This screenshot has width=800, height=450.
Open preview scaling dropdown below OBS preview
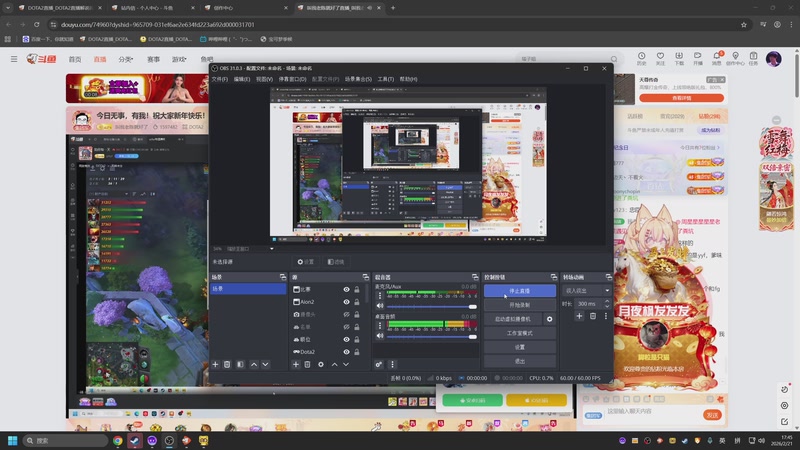coord(271,248)
